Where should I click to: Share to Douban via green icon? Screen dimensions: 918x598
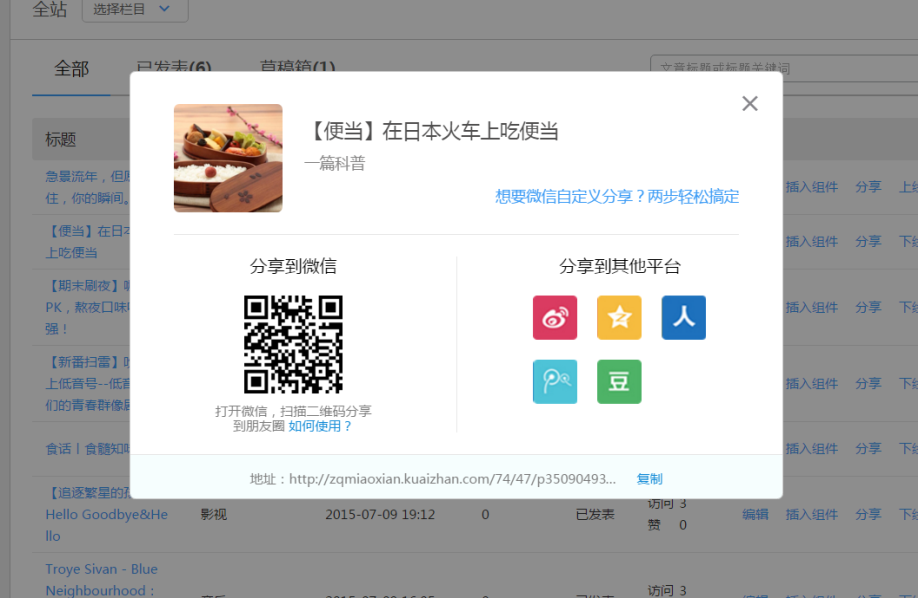coord(619,382)
